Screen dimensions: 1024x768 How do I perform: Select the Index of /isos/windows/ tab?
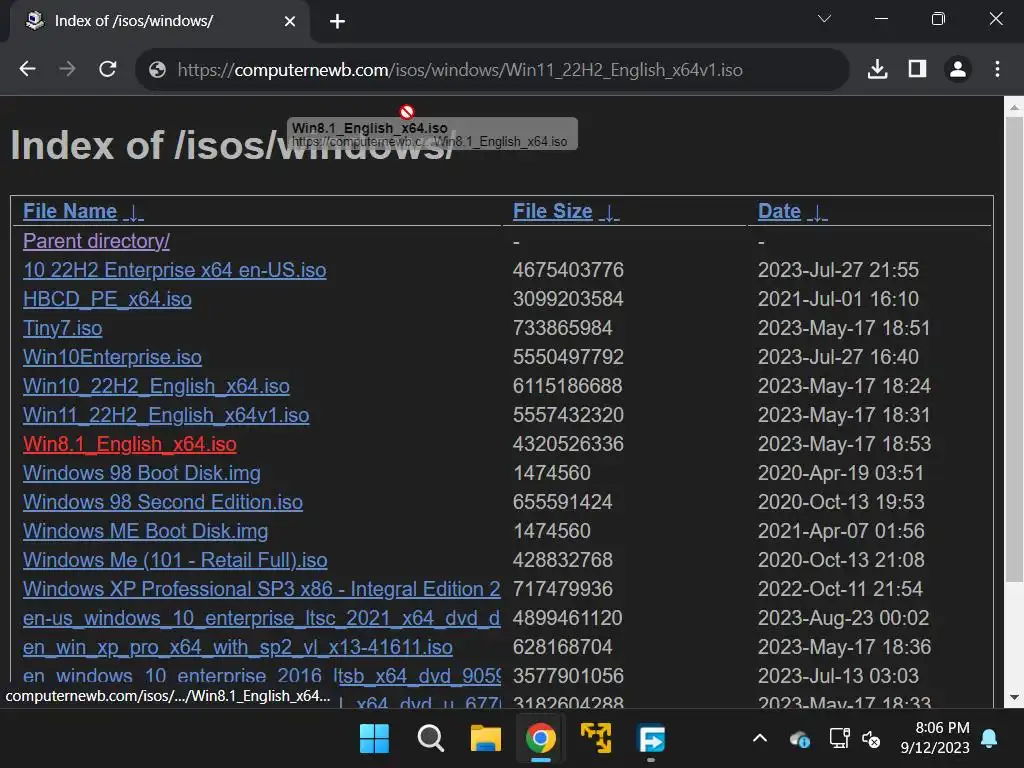click(x=159, y=22)
